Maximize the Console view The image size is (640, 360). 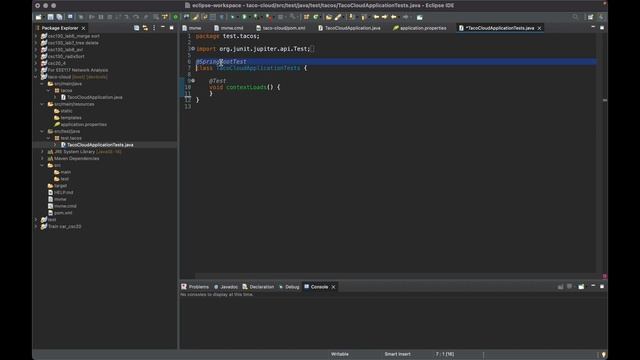602,286
